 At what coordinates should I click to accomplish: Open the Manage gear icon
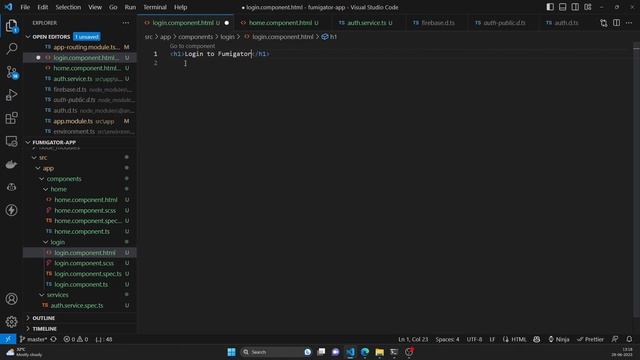(11, 322)
